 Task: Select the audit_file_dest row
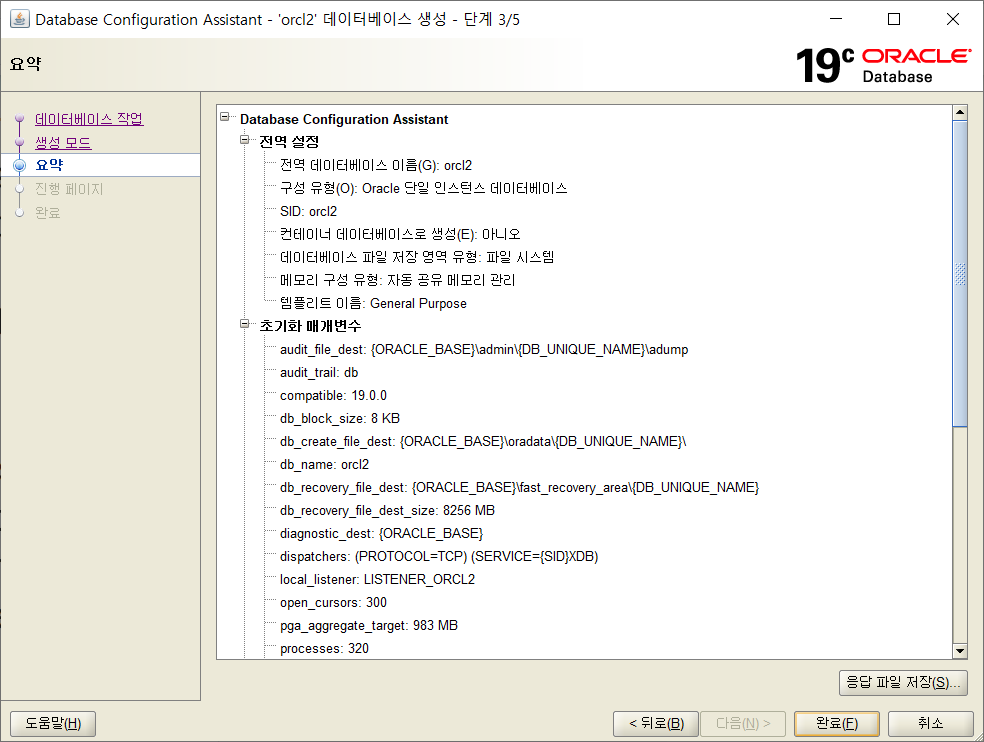click(x=484, y=350)
